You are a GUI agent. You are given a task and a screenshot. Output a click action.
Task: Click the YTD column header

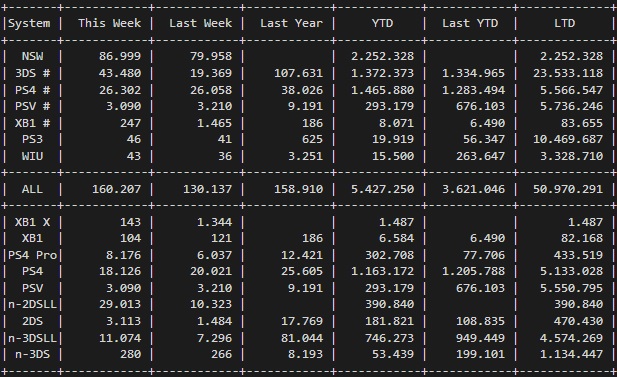(x=382, y=23)
